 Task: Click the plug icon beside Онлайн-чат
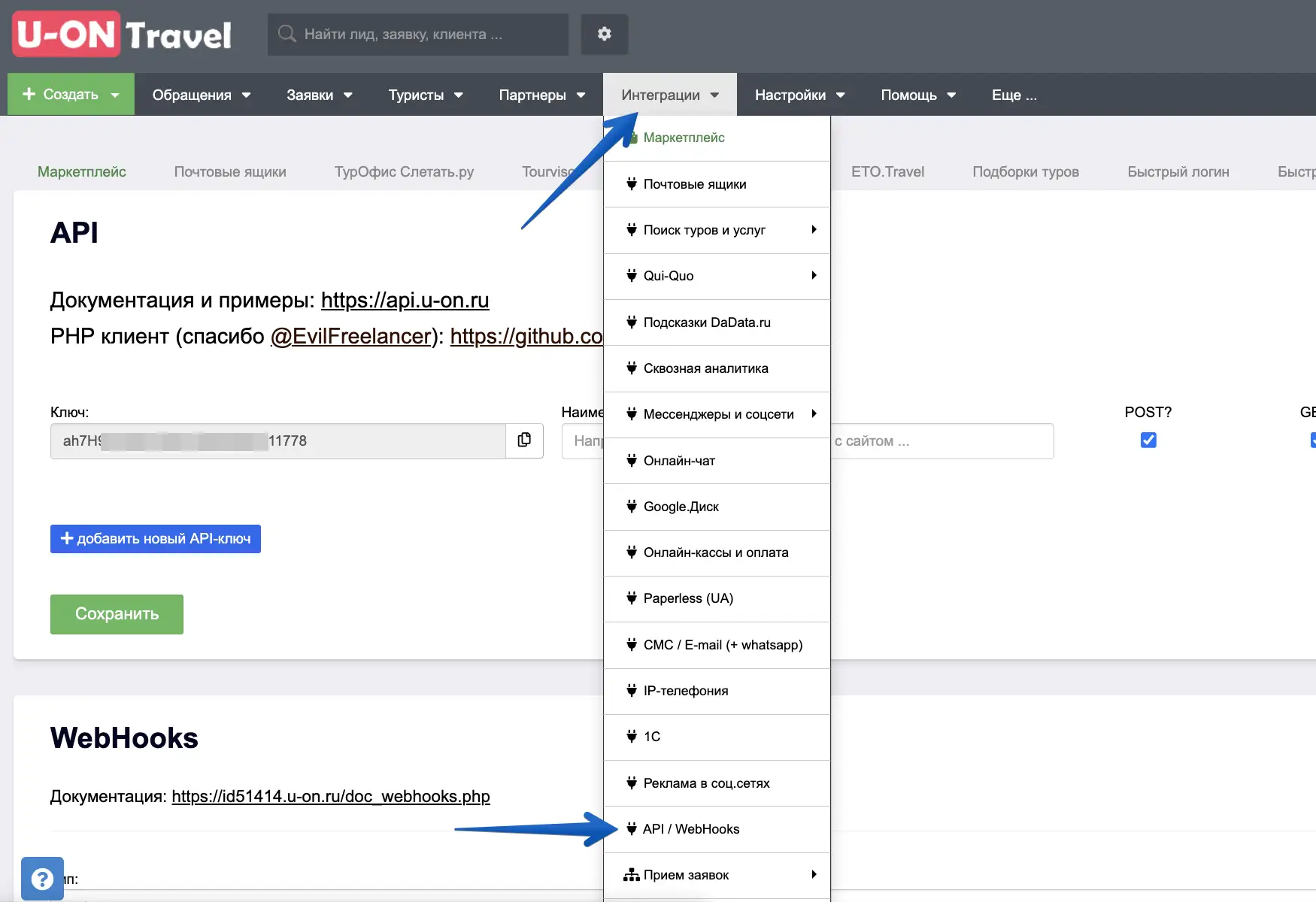click(x=632, y=461)
